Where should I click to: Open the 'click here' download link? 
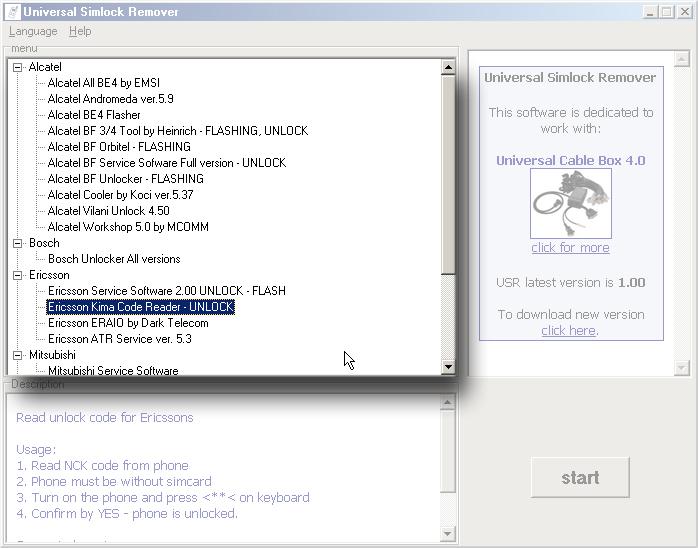pyautogui.click(x=568, y=331)
